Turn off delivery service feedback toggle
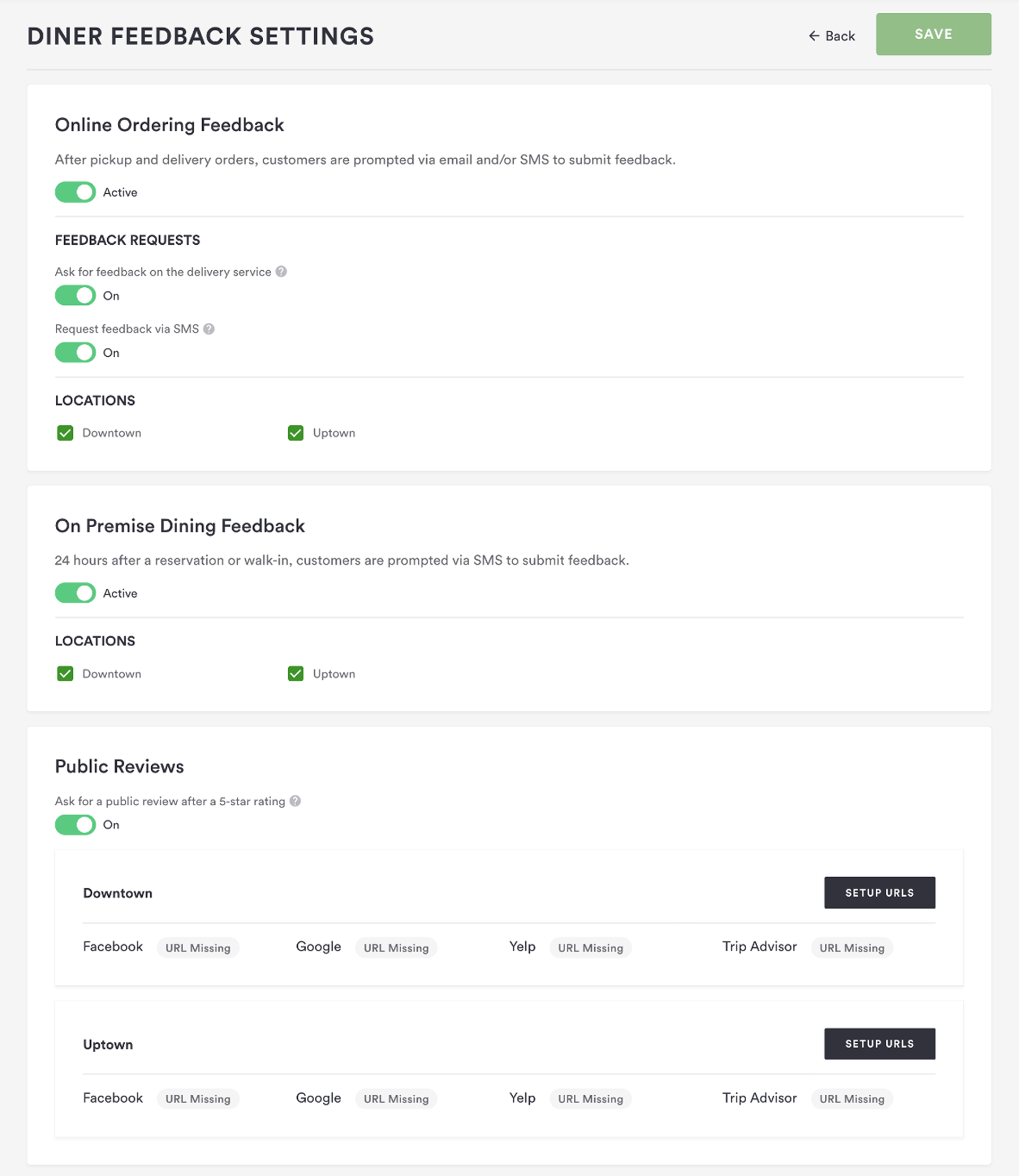 [75, 296]
